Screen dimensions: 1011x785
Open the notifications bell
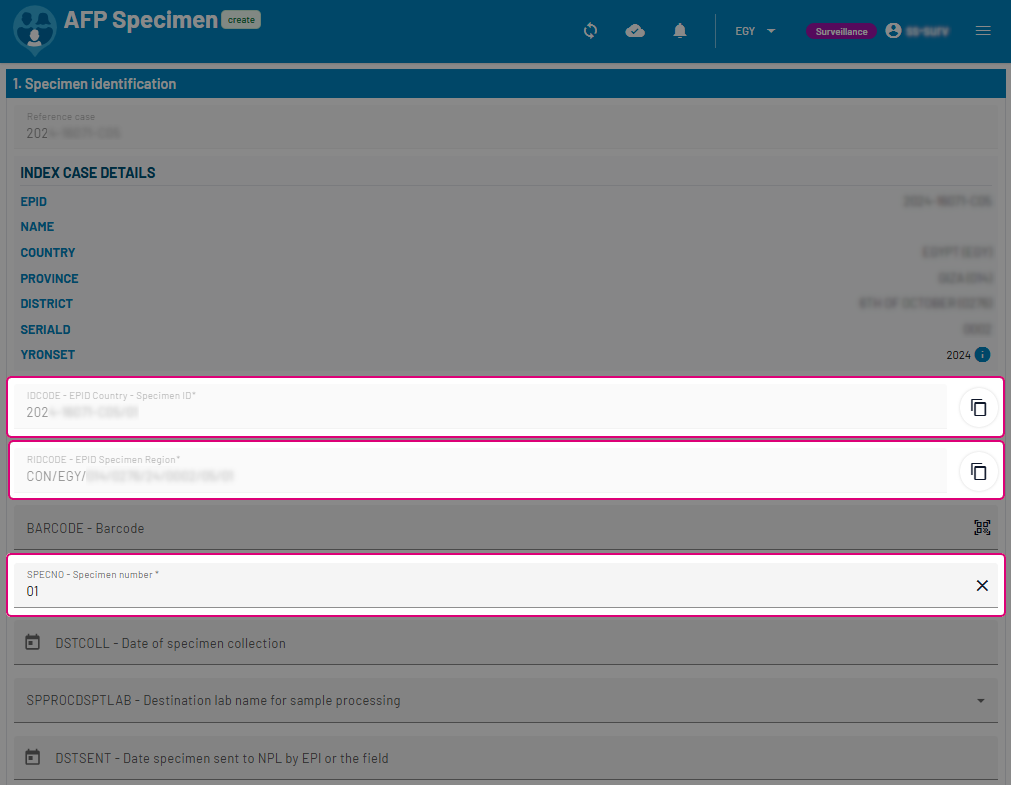pyautogui.click(x=680, y=31)
